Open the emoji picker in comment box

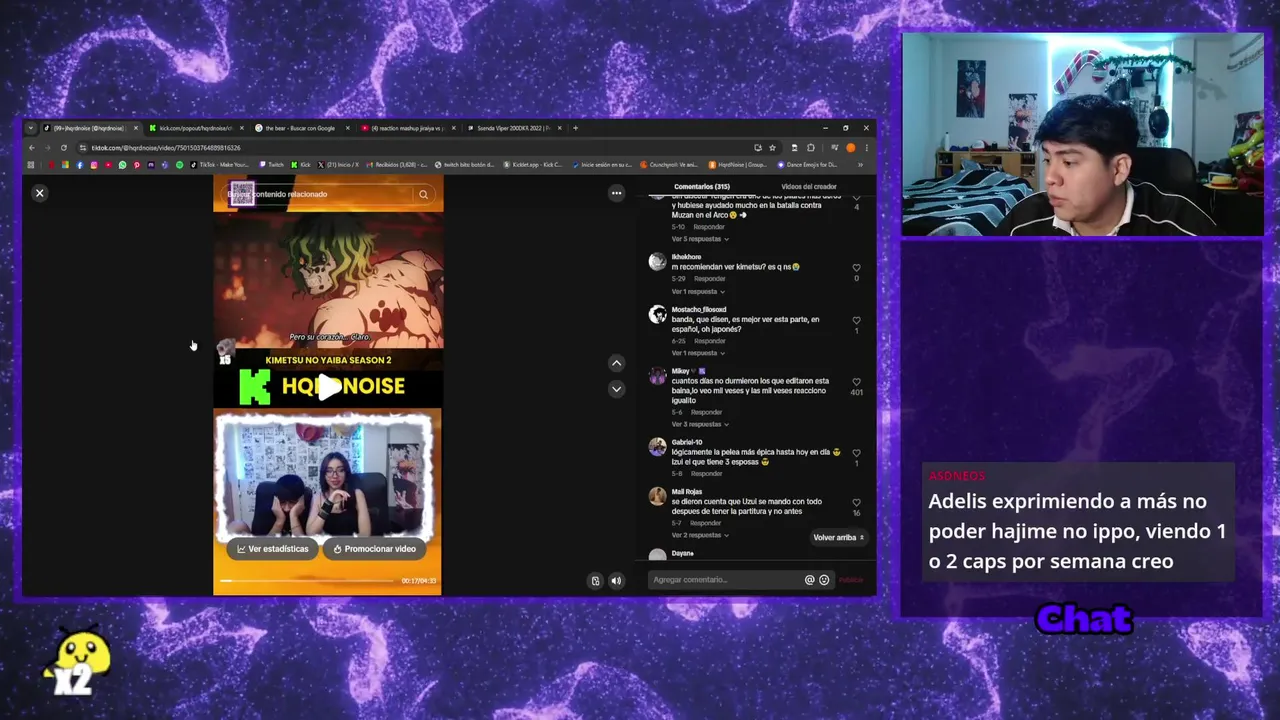tap(824, 580)
